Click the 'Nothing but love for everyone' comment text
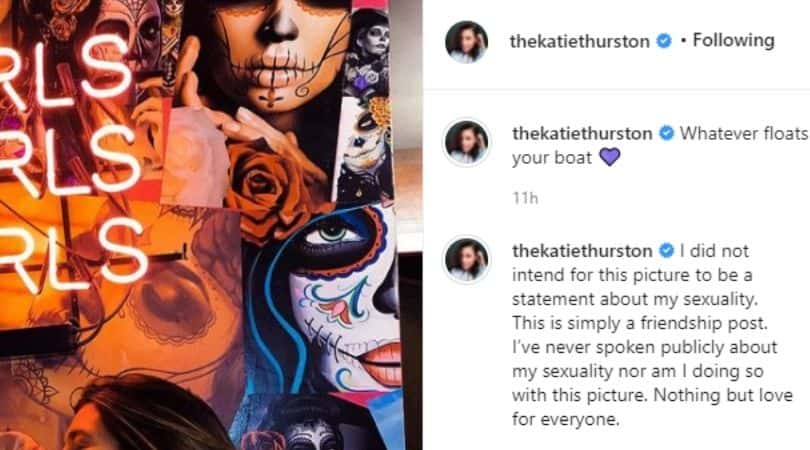This screenshot has width=810, height=450. 652,407
